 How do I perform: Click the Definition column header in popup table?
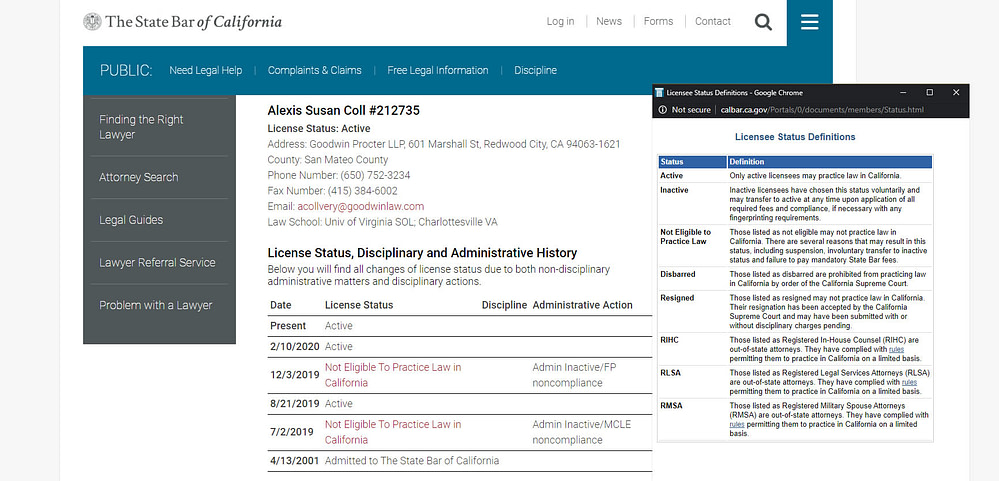[830, 162]
